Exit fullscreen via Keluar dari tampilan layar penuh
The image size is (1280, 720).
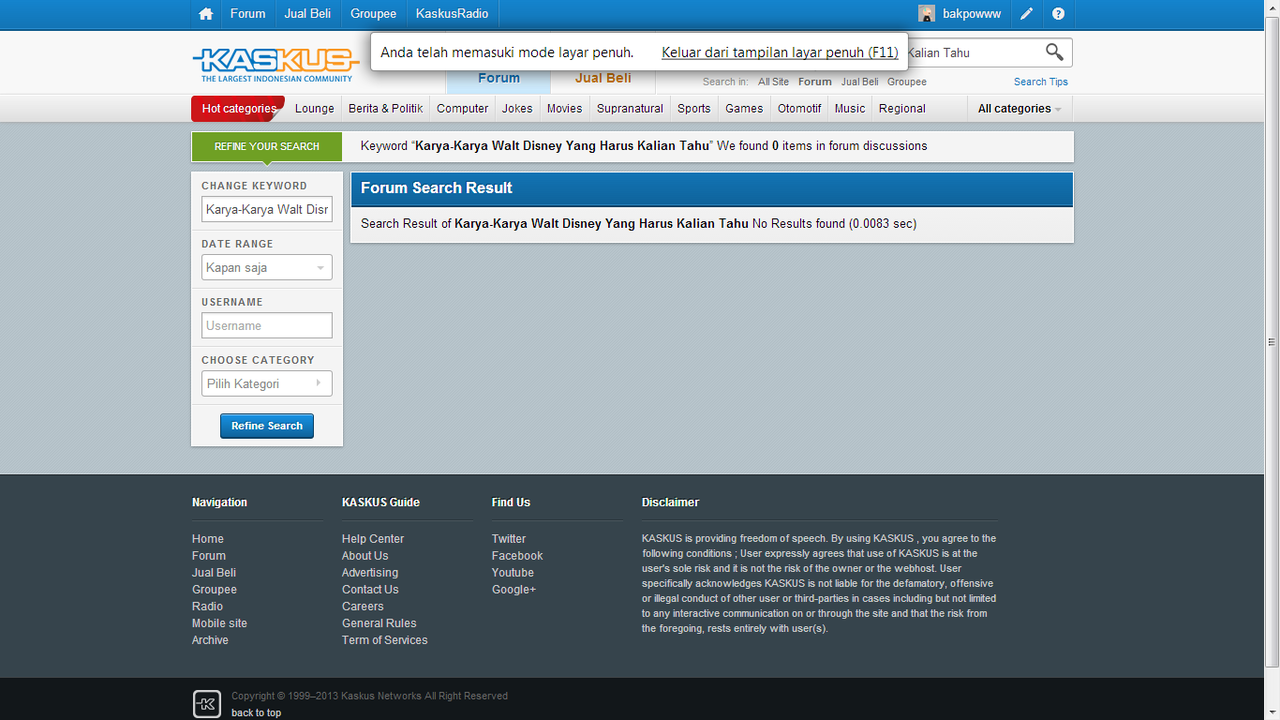coord(780,52)
